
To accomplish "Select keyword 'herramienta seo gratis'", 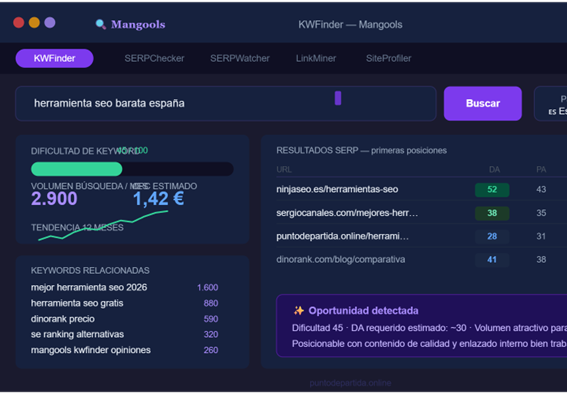I will 77,303.
